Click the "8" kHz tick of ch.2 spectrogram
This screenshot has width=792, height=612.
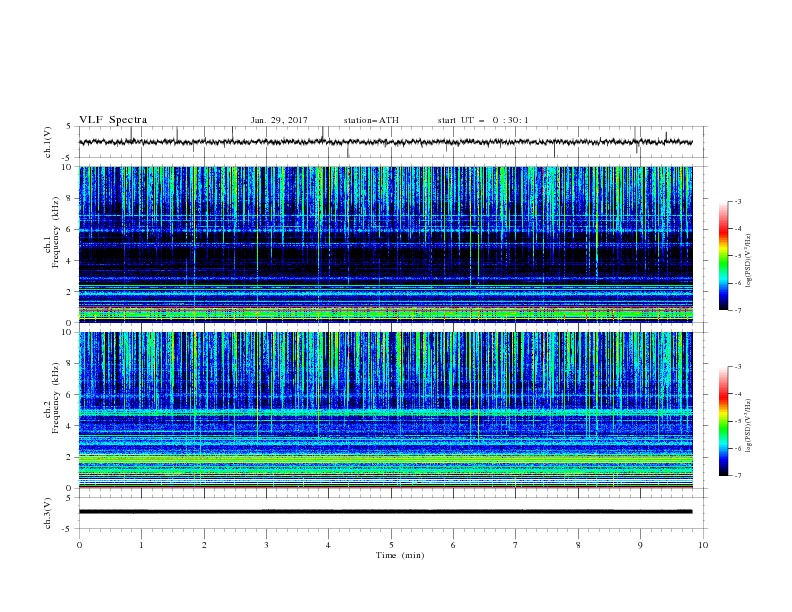click(70, 364)
